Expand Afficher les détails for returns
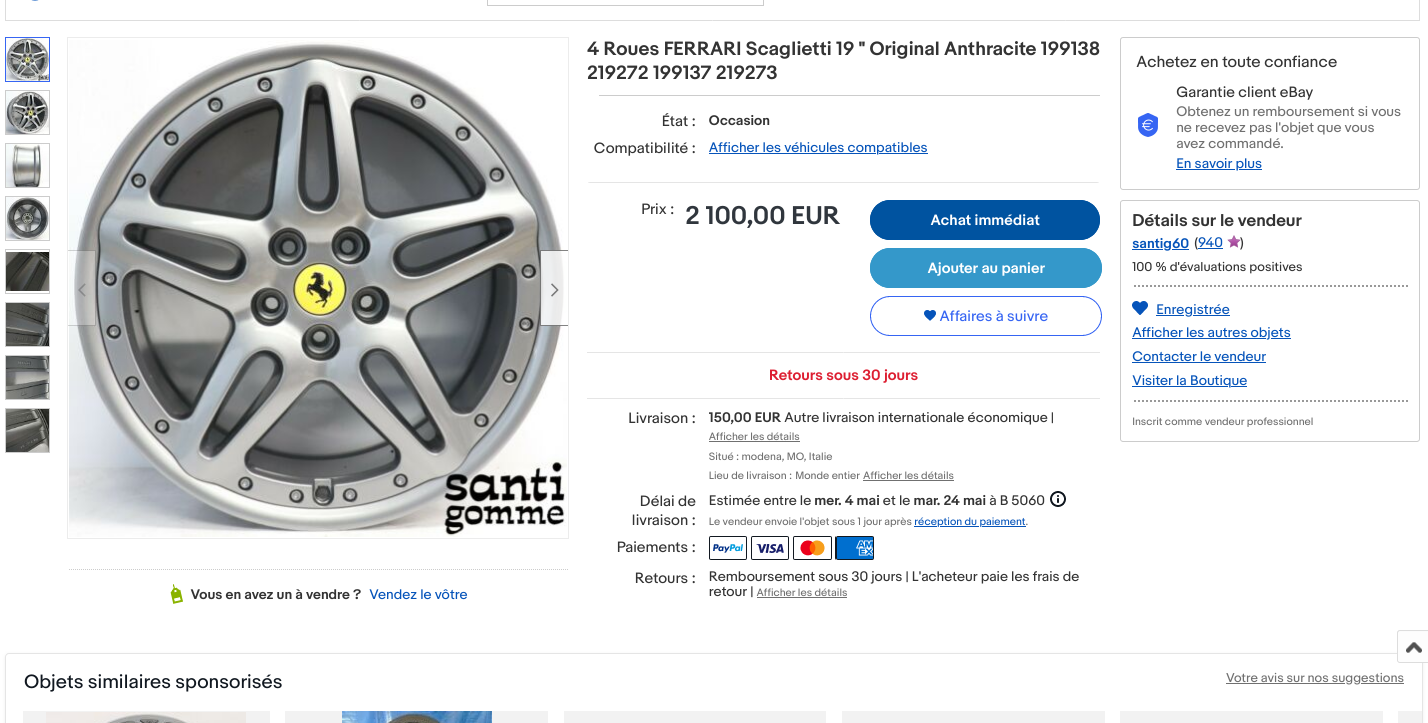 (x=801, y=593)
